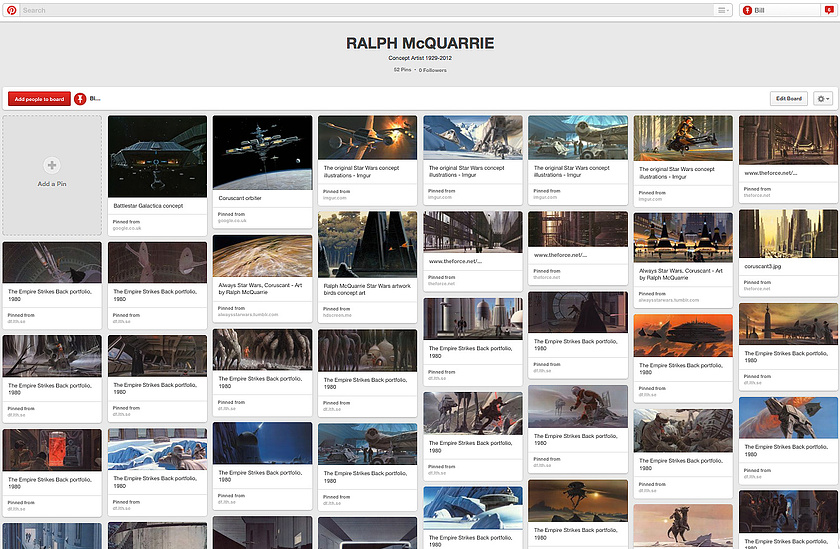
Task: Click the Edit Board button
Action: coord(789,99)
